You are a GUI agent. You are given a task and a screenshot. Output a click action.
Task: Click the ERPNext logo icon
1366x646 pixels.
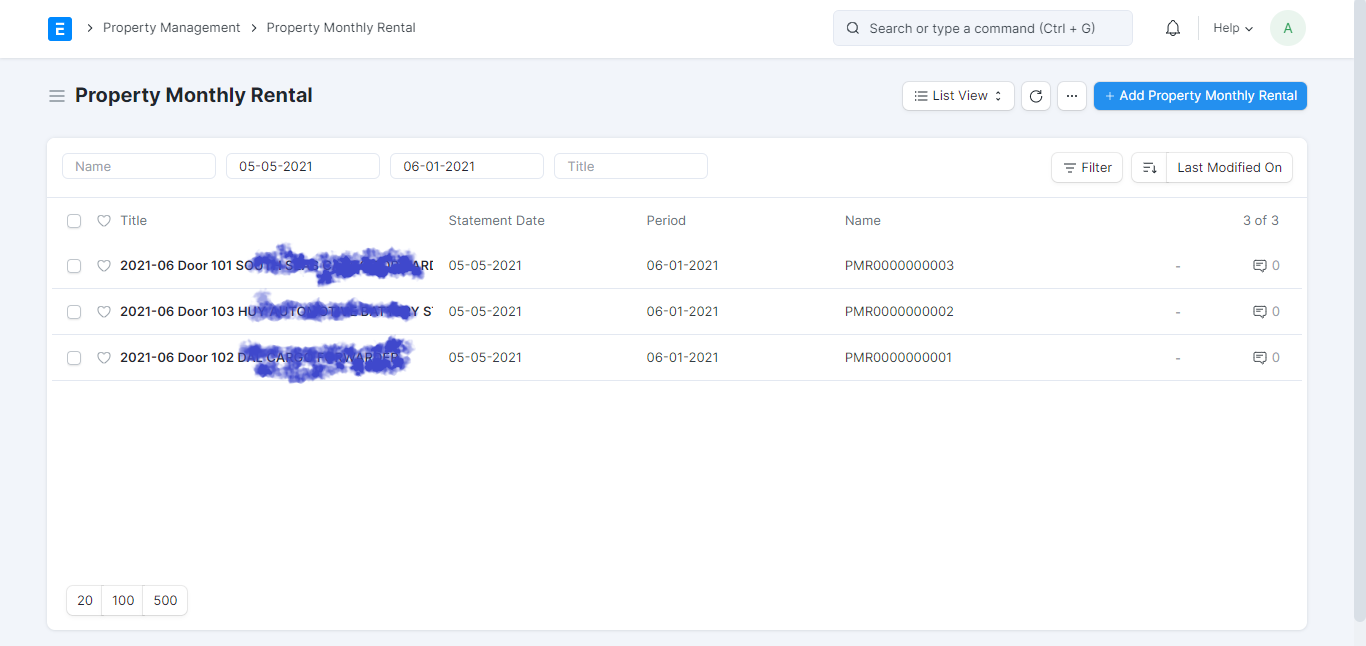click(x=60, y=28)
